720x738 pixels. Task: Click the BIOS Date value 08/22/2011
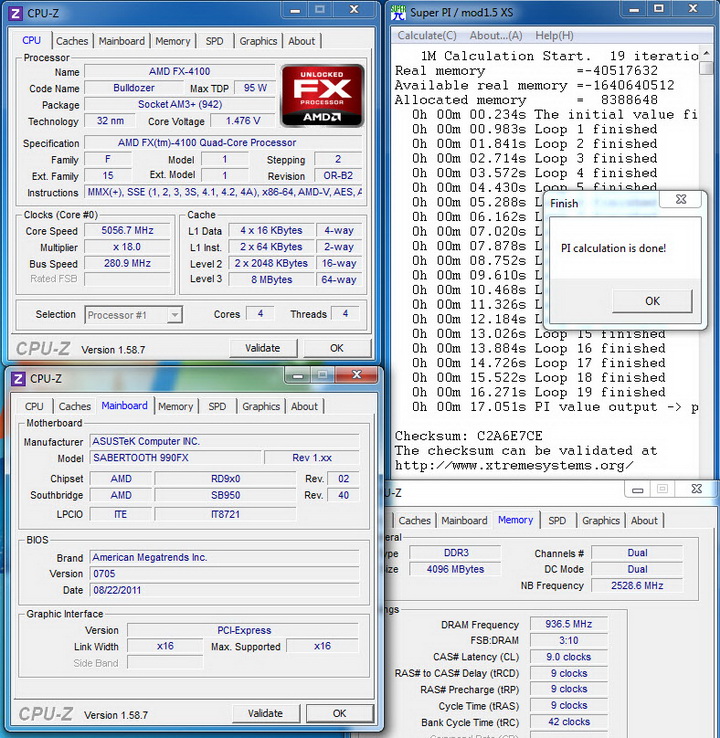point(224,590)
